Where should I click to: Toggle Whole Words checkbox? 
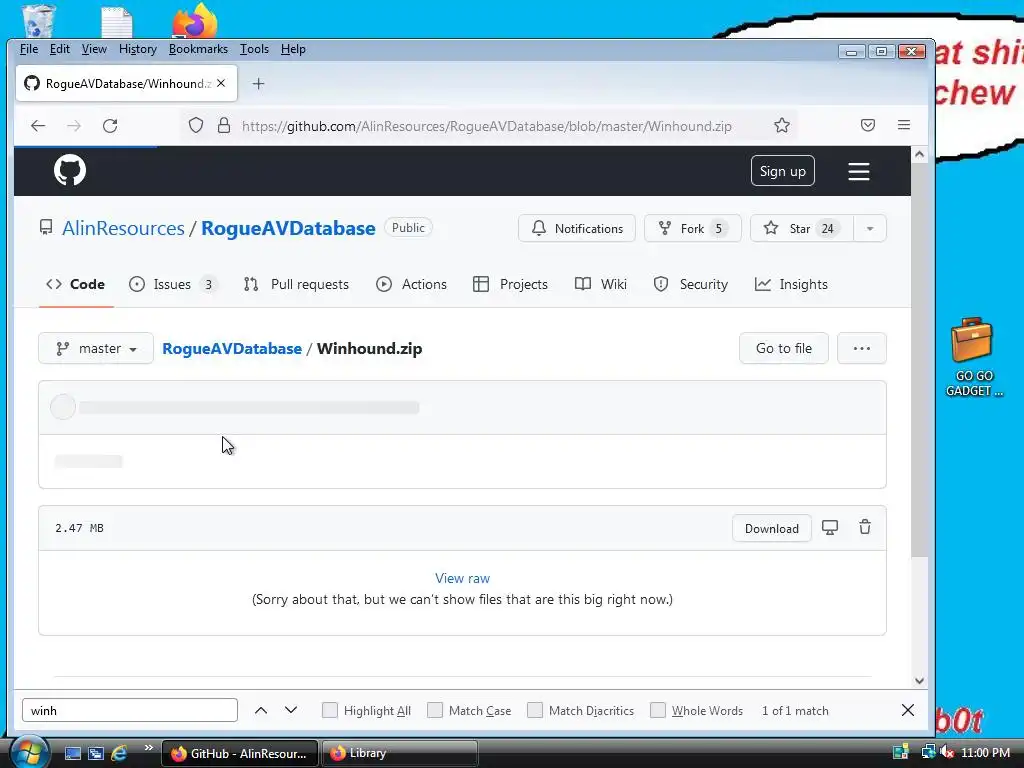click(658, 710)
